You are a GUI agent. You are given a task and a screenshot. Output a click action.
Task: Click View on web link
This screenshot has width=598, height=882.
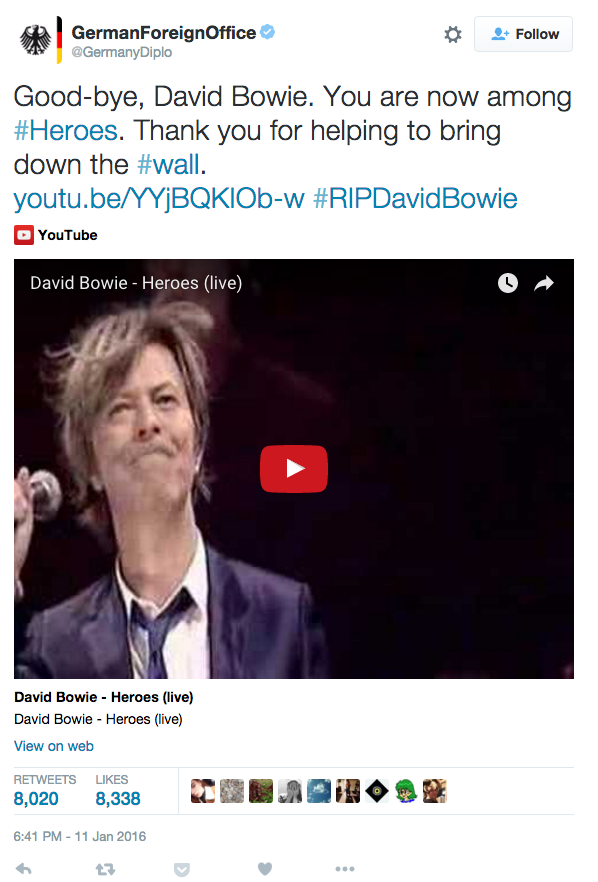coord(53,746)
